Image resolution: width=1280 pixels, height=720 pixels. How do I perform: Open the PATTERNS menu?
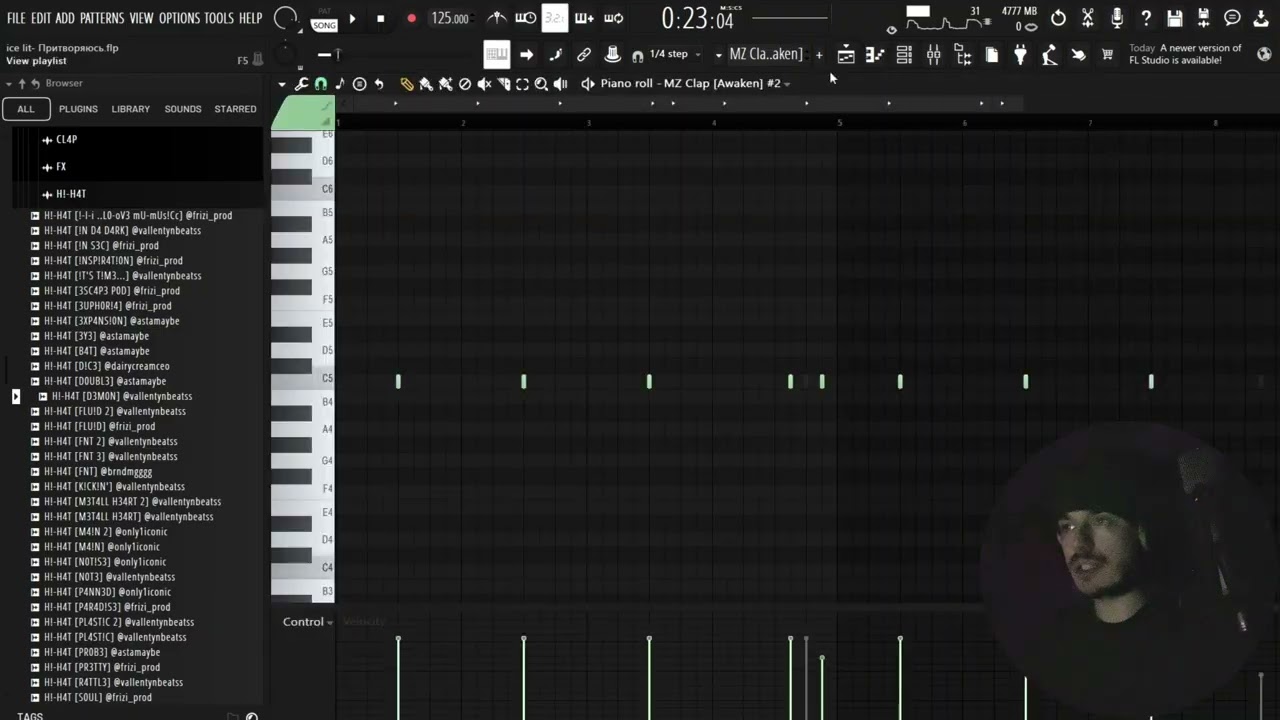(x=102, y=18)
